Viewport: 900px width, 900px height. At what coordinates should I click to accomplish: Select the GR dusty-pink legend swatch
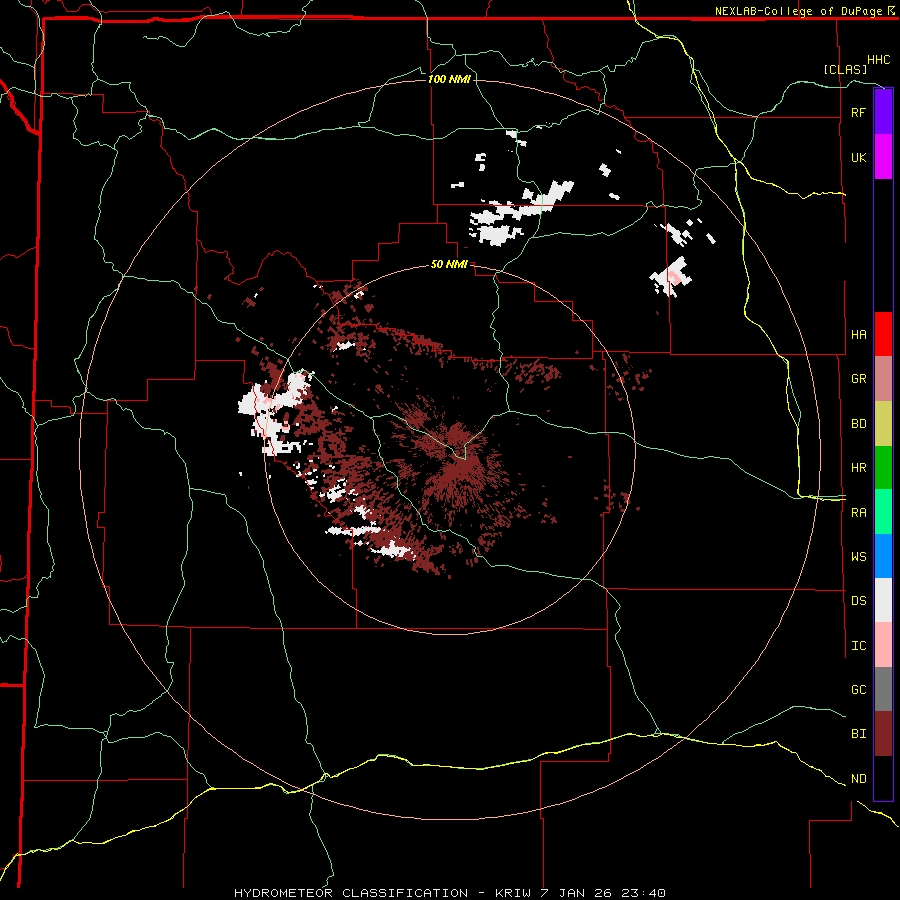(883, 379)
